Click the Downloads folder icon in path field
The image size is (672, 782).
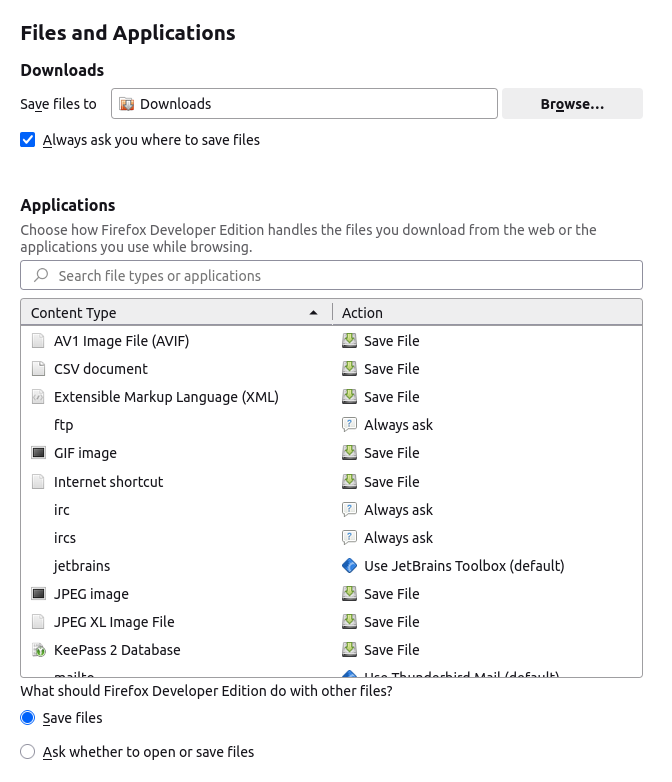(127, 104)
